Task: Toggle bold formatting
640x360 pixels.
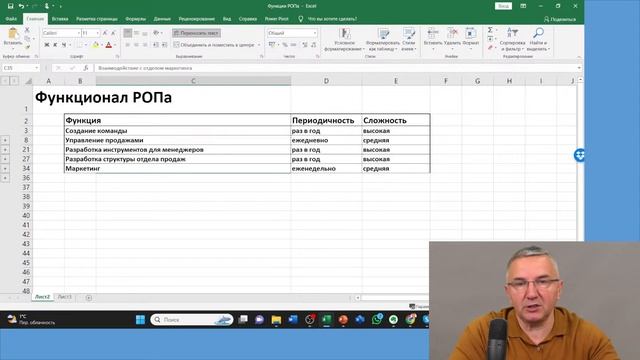Action: tap(47, 45)
